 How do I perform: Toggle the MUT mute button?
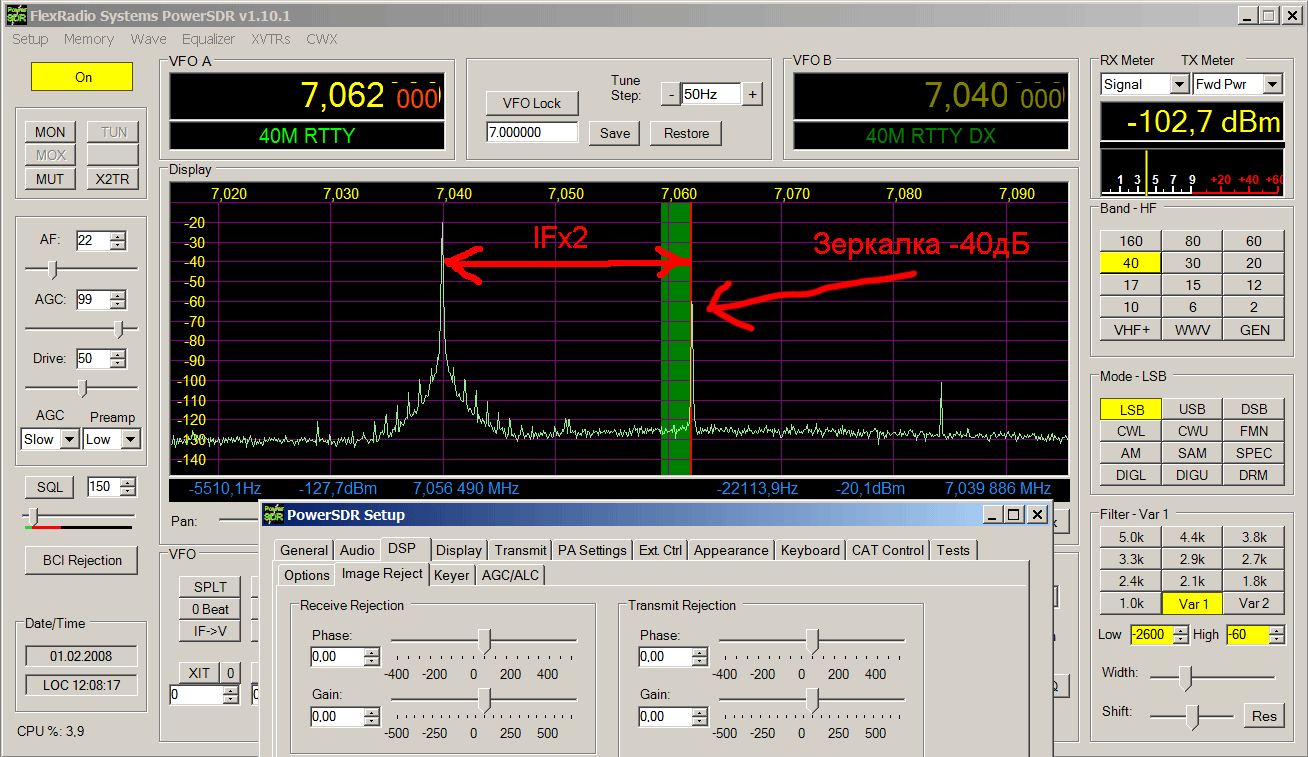(50, 179)
